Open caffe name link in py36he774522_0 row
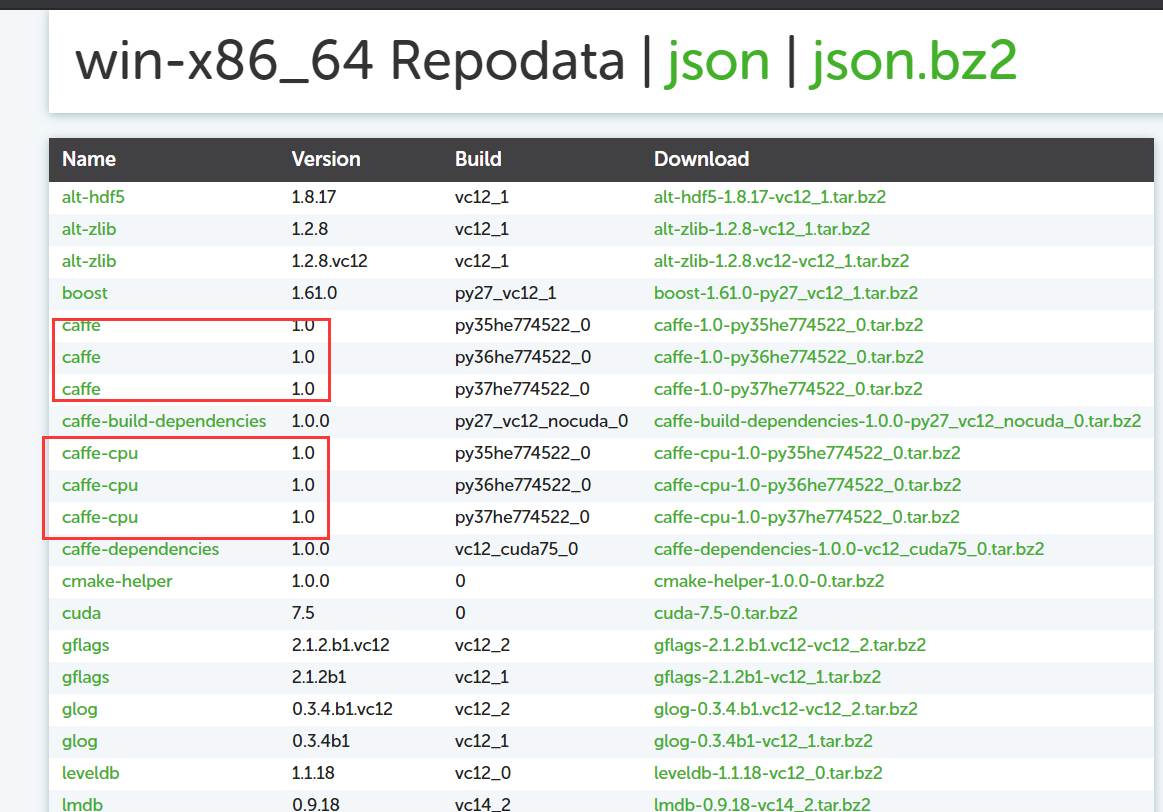Image resolution: width=1163 pixels, height=812 pixels. coord(81,357)
